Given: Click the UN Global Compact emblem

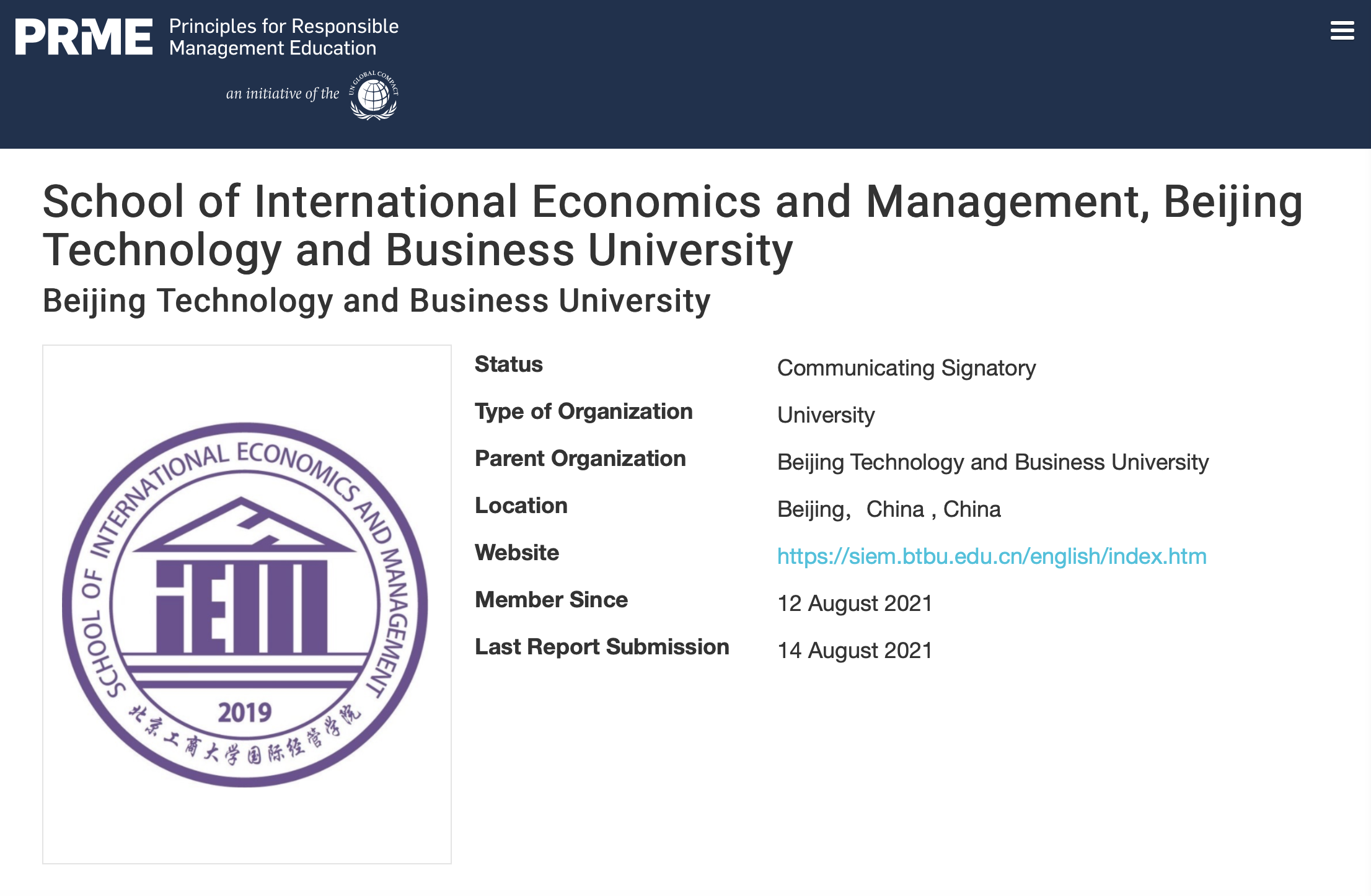Looking at the screenshot, I should point(374,95).
